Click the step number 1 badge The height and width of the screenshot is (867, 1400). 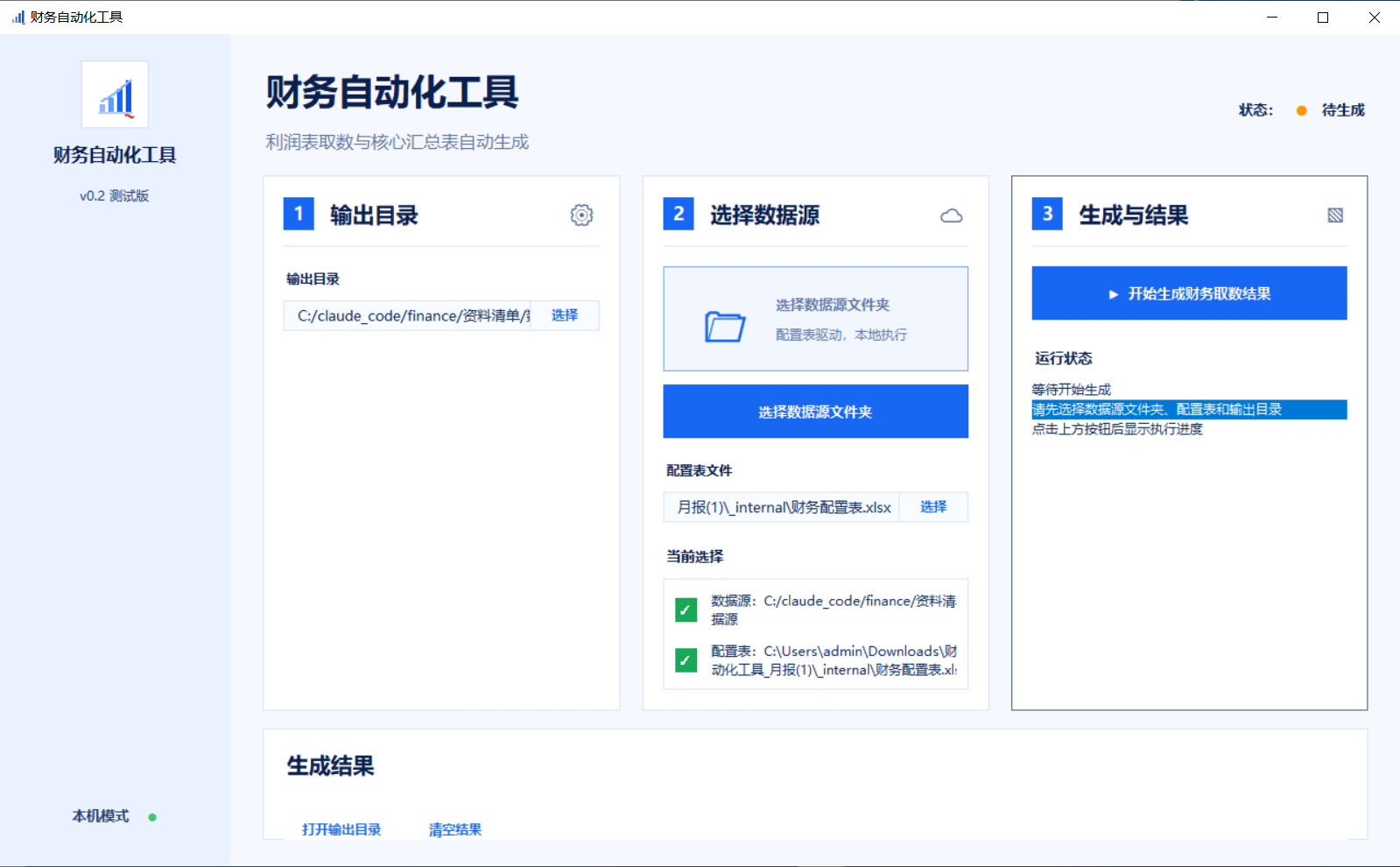[x=299, y=214]
